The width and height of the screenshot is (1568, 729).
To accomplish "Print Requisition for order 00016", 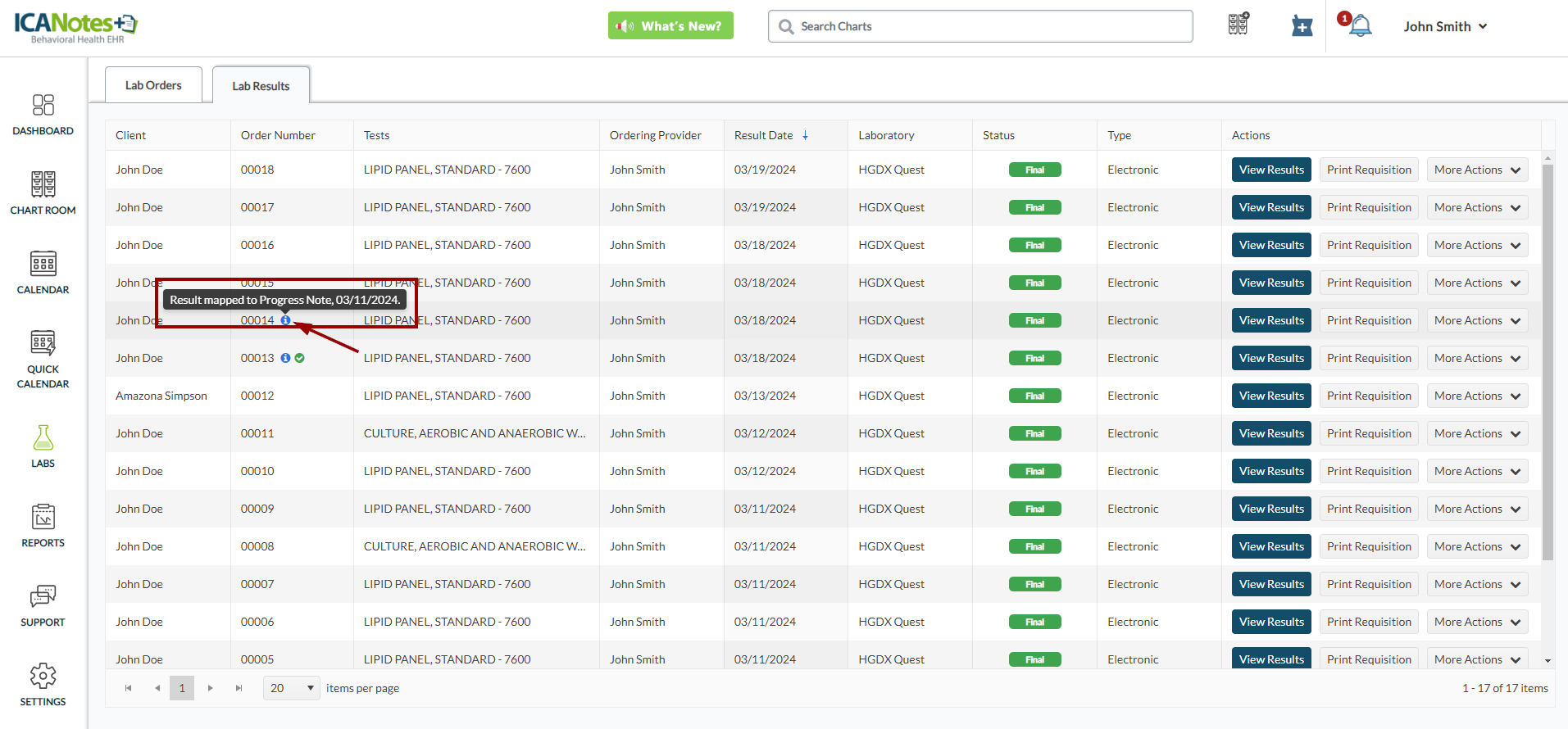I will tap(1368, 245).
